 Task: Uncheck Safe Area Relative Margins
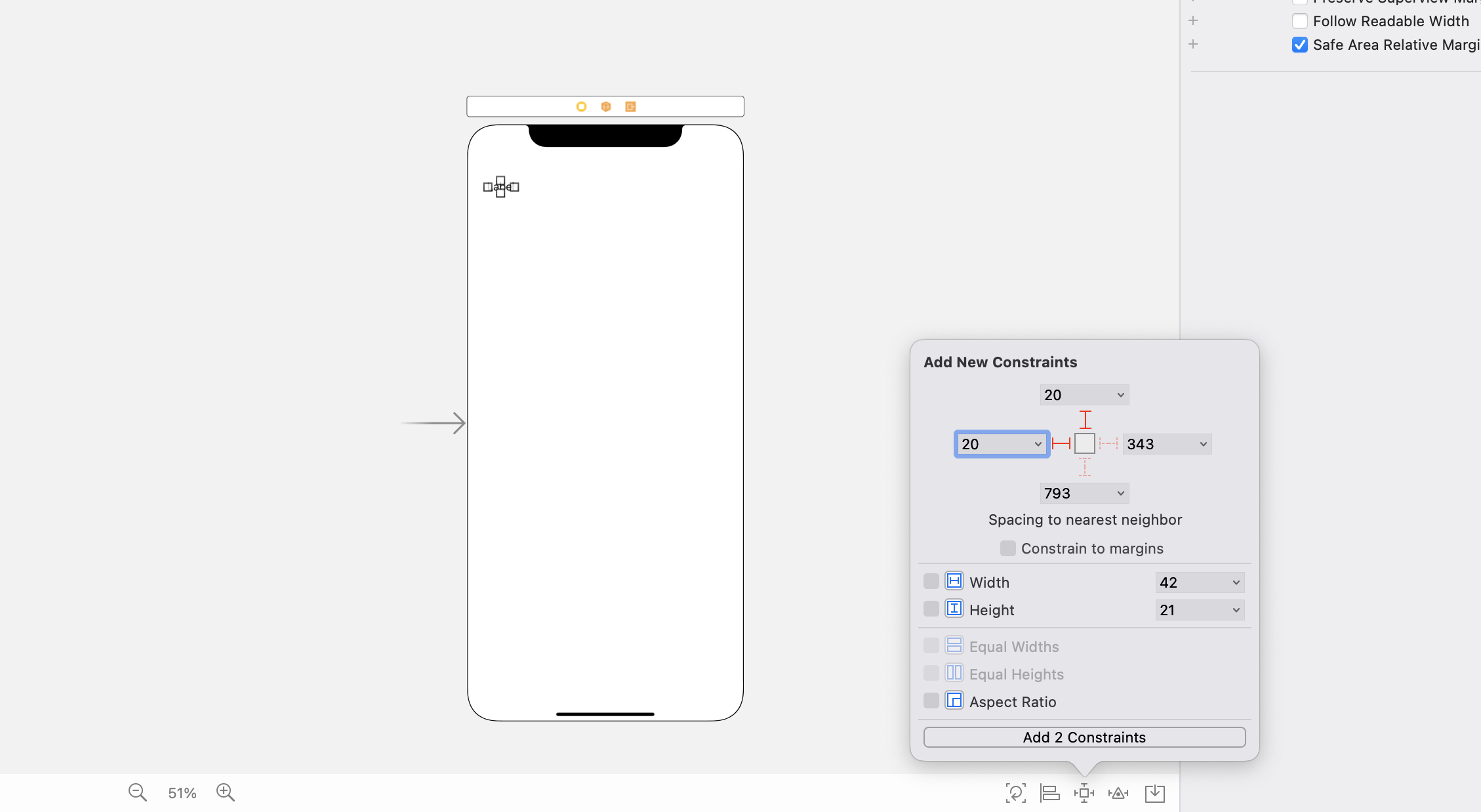click(x=1299, y=45)
